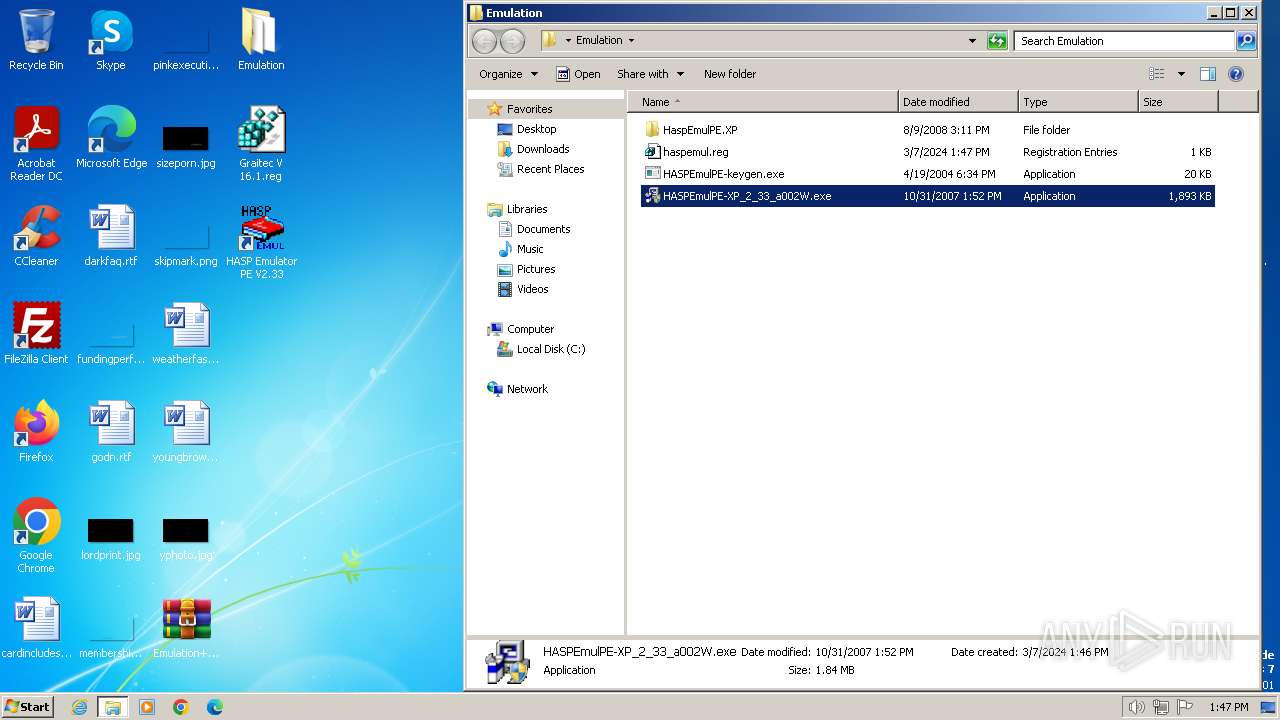Open Acrobat Reader DC shortcut

(36, 144)
